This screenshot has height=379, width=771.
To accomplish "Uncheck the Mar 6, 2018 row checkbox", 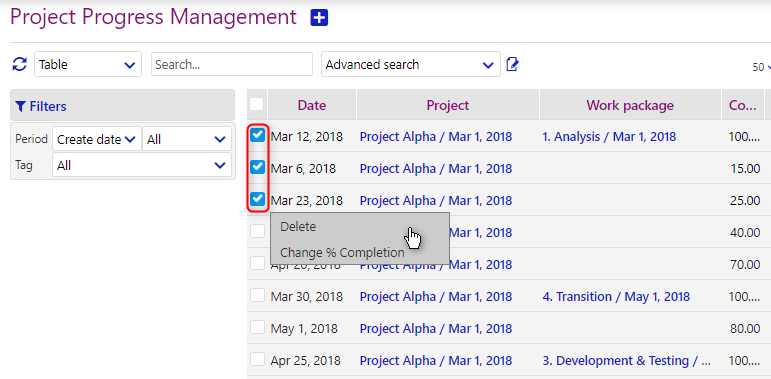I will (x=258, y=168).
